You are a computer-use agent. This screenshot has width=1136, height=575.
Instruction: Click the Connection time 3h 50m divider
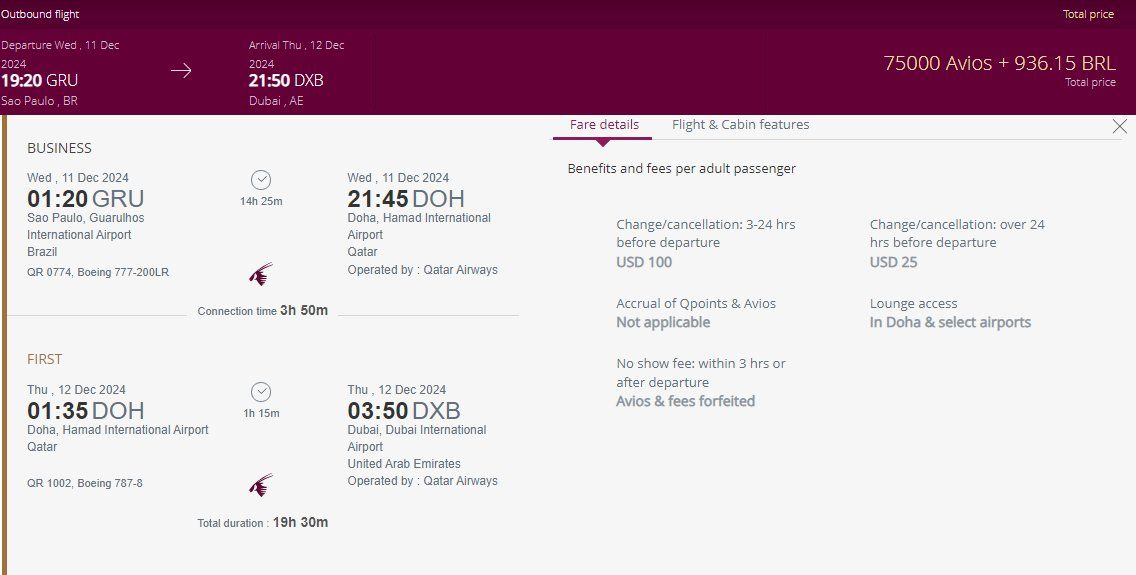click(262, 311)
